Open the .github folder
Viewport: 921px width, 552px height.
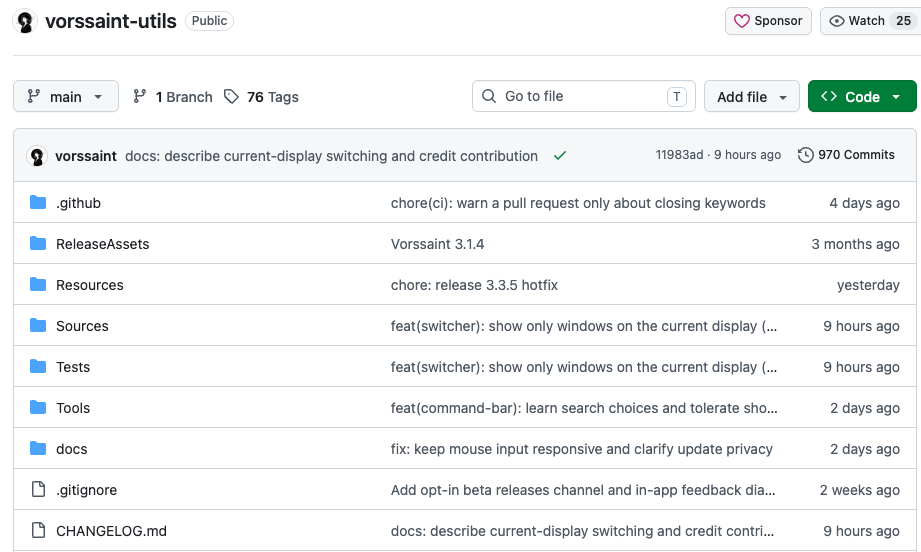click(x=78, y=203)
